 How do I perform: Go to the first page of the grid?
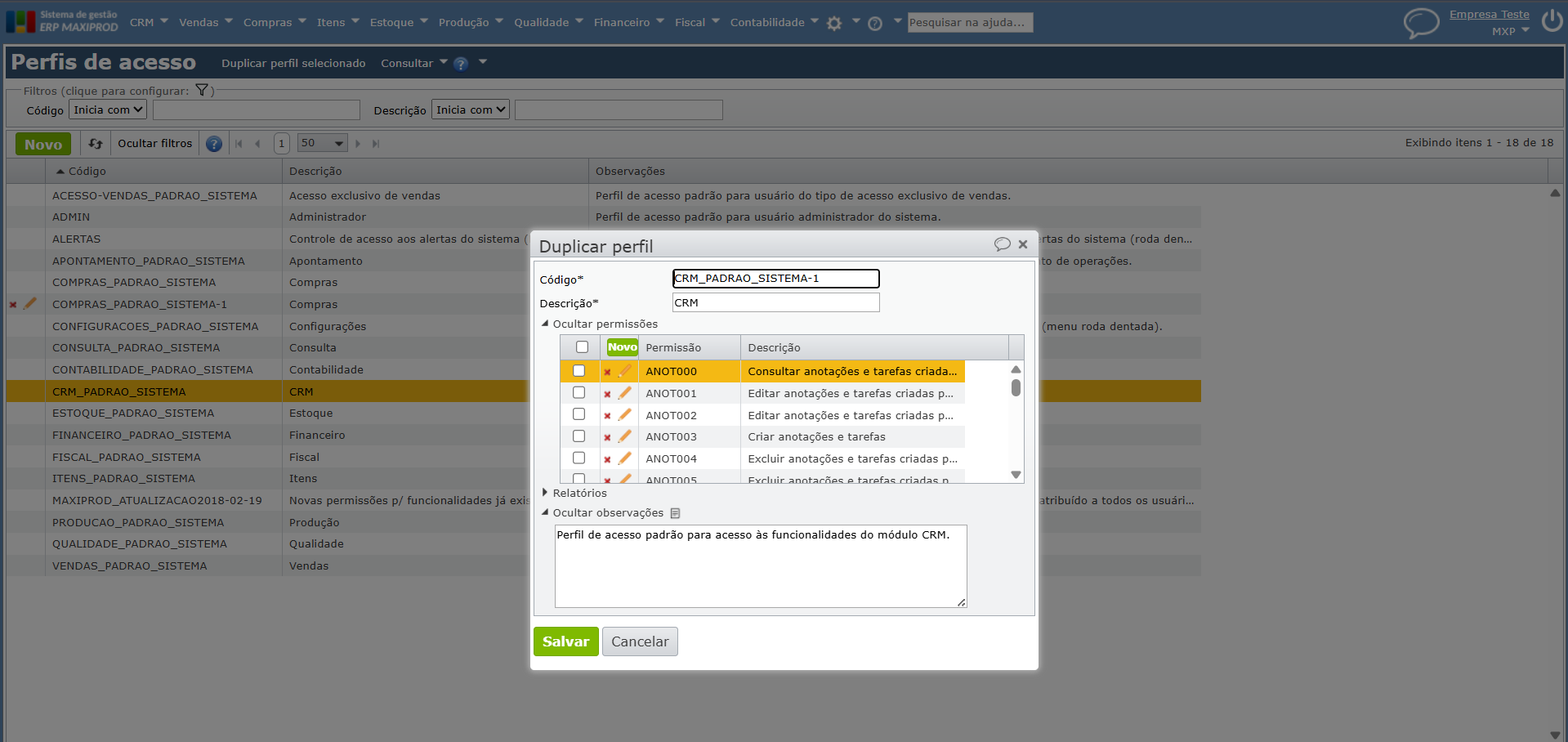[x=239, y=144]
